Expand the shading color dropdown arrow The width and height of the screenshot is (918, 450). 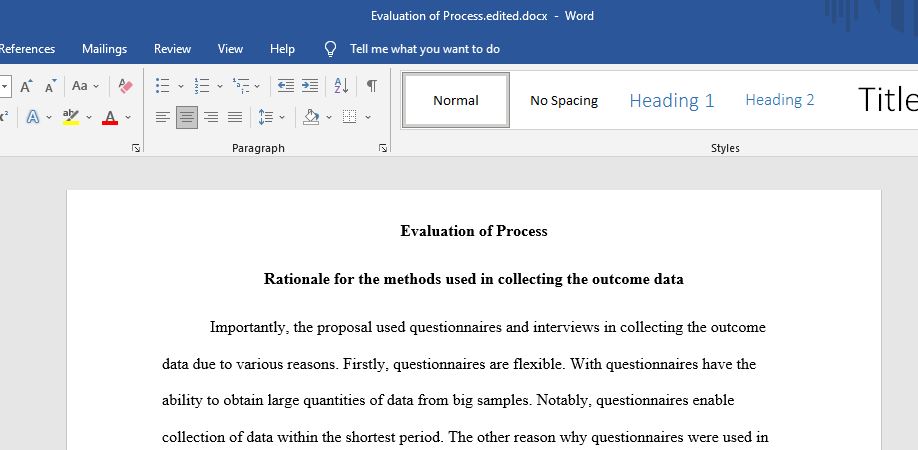(x=328, y=118)
